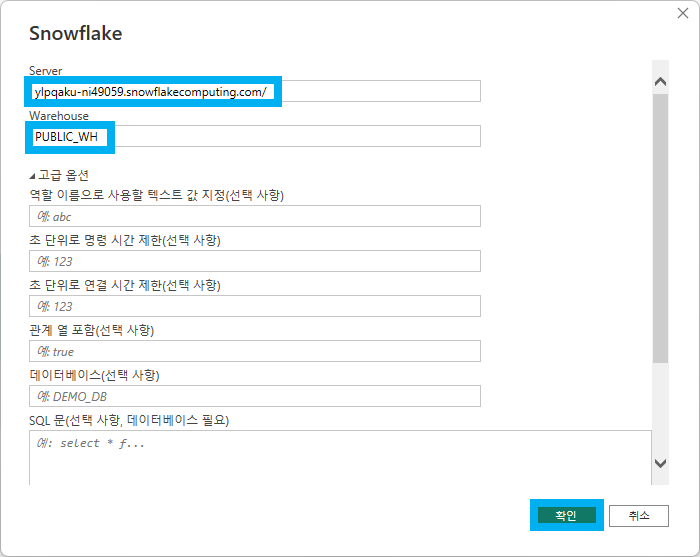Click the scrollbar up arrow
This screenshot has height=557, width=700.
(x=660, y=82)
